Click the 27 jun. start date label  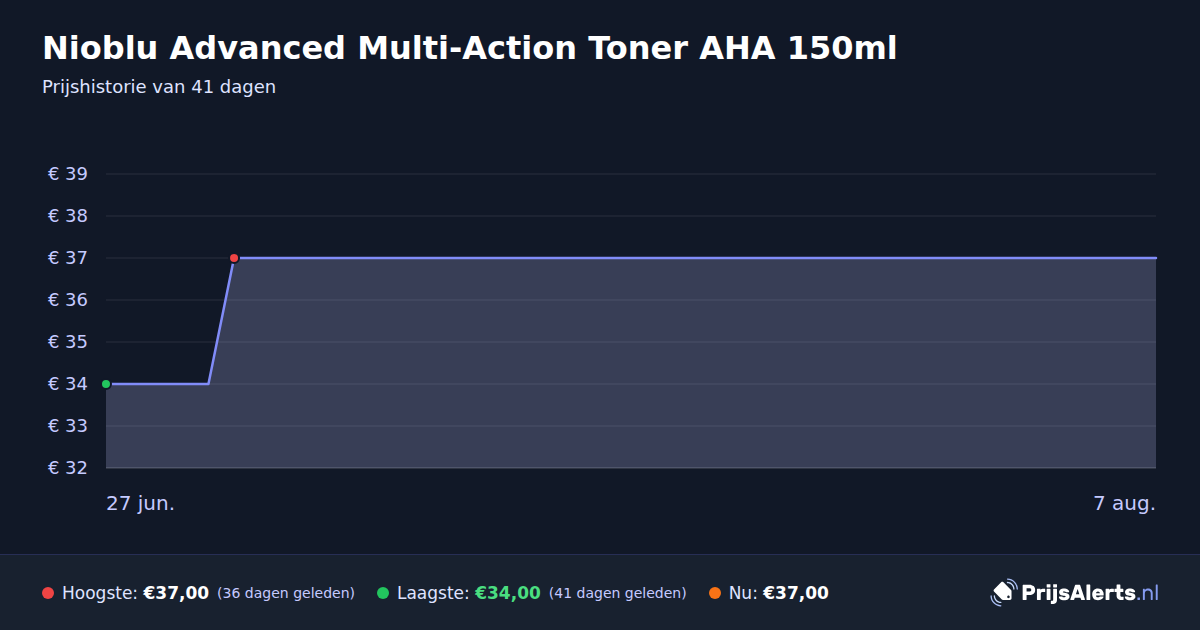pos(141,503)
